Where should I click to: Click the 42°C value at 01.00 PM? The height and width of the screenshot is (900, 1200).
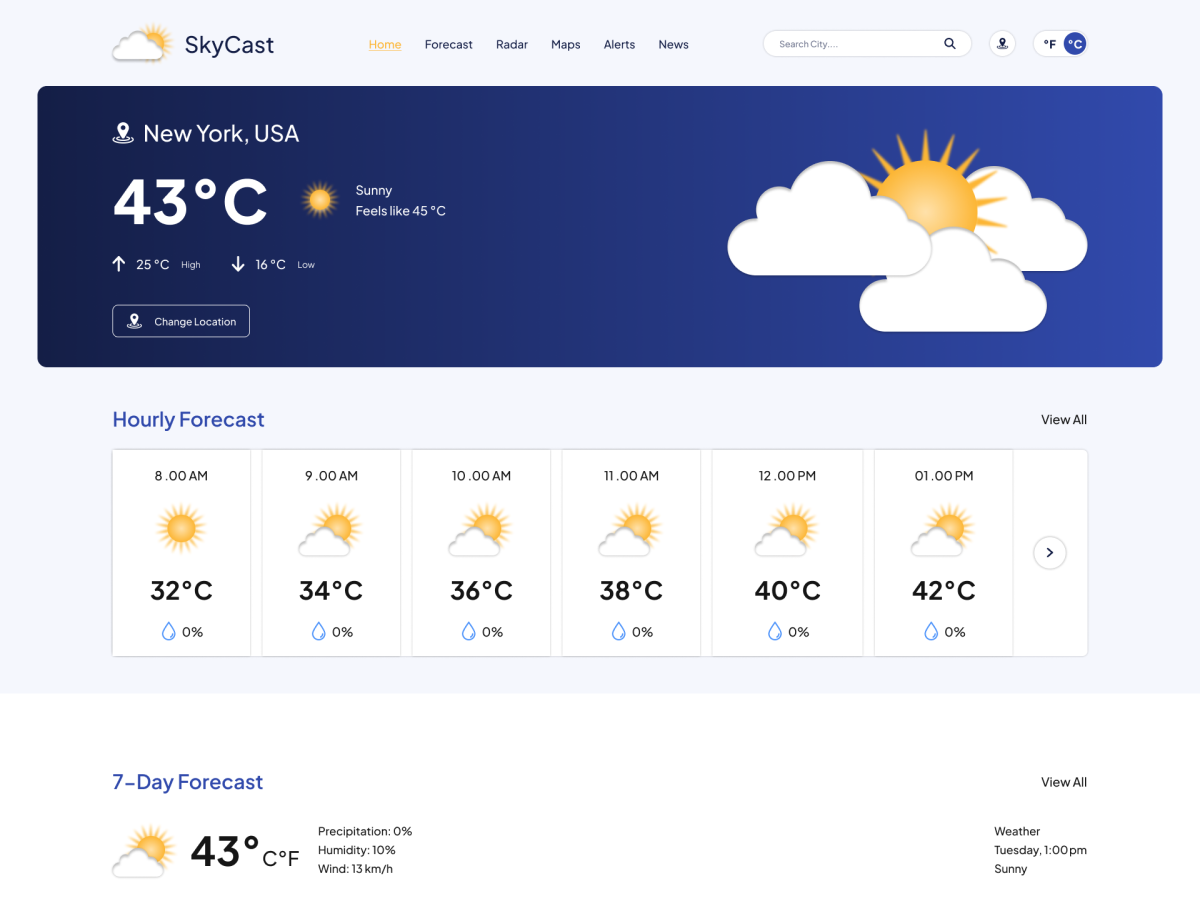click(x=943, y=590)
